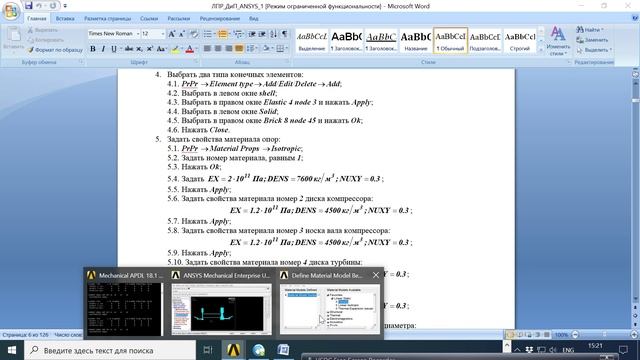Align text left
Viewport: 640px width, 360px height.
207,49
